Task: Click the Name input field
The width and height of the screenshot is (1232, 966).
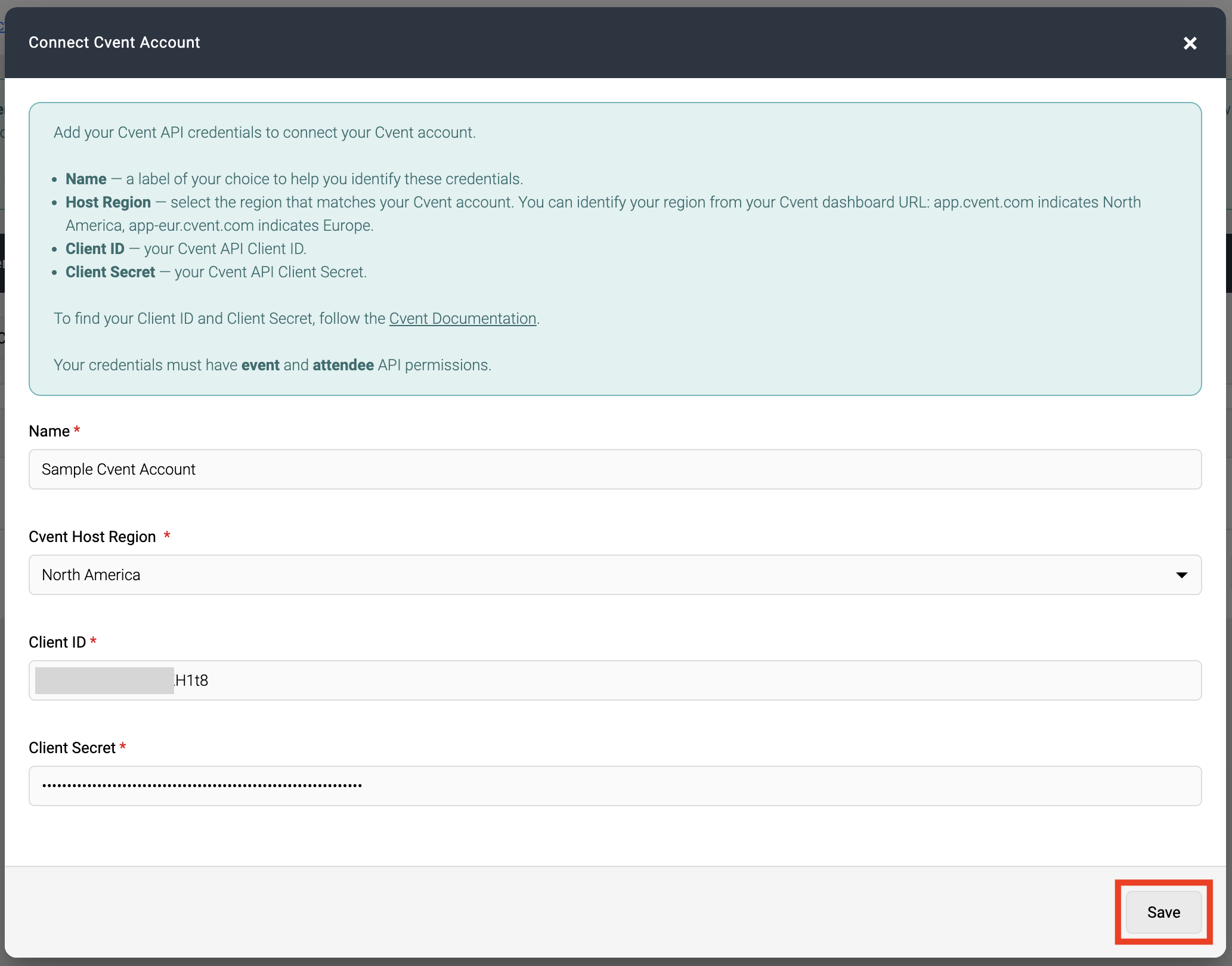Action: 615,469
